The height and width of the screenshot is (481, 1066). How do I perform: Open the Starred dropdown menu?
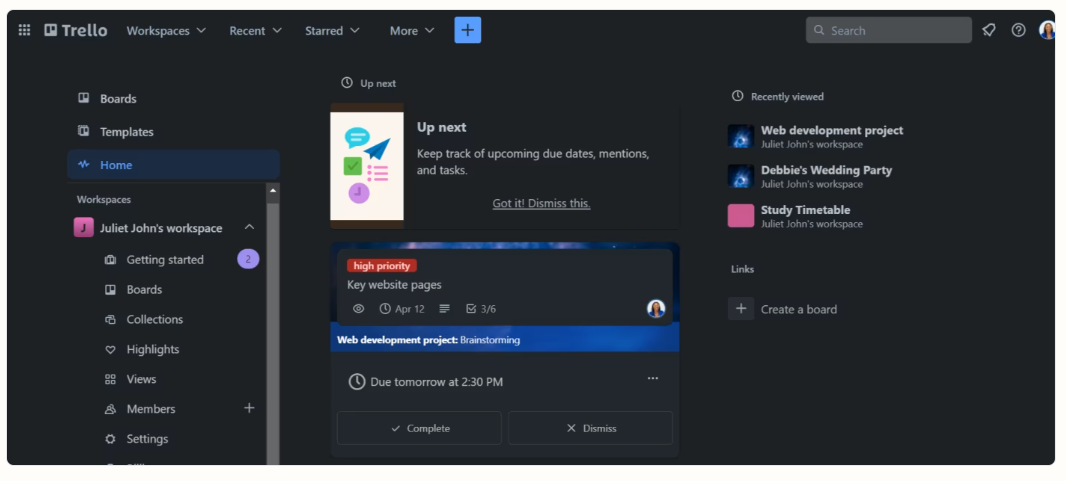(332, 31)
